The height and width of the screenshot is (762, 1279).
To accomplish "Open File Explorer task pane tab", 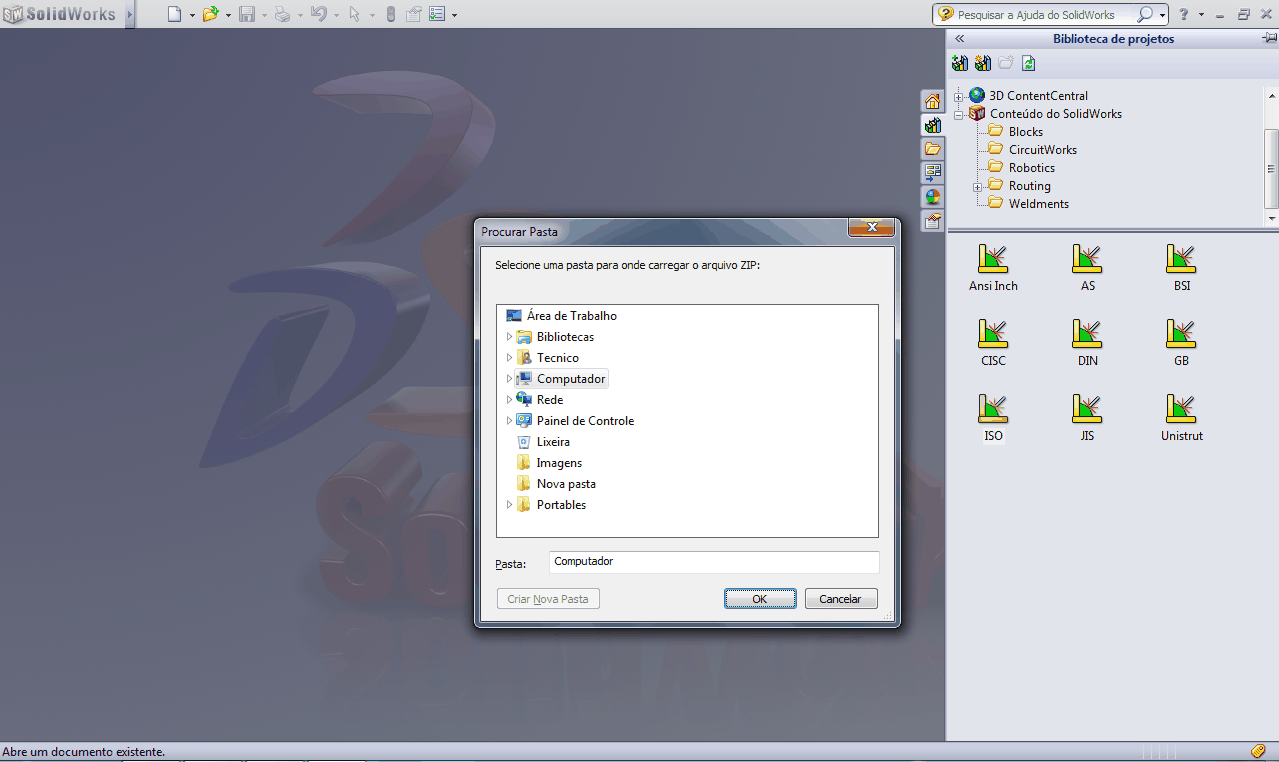I will (932, 149).
